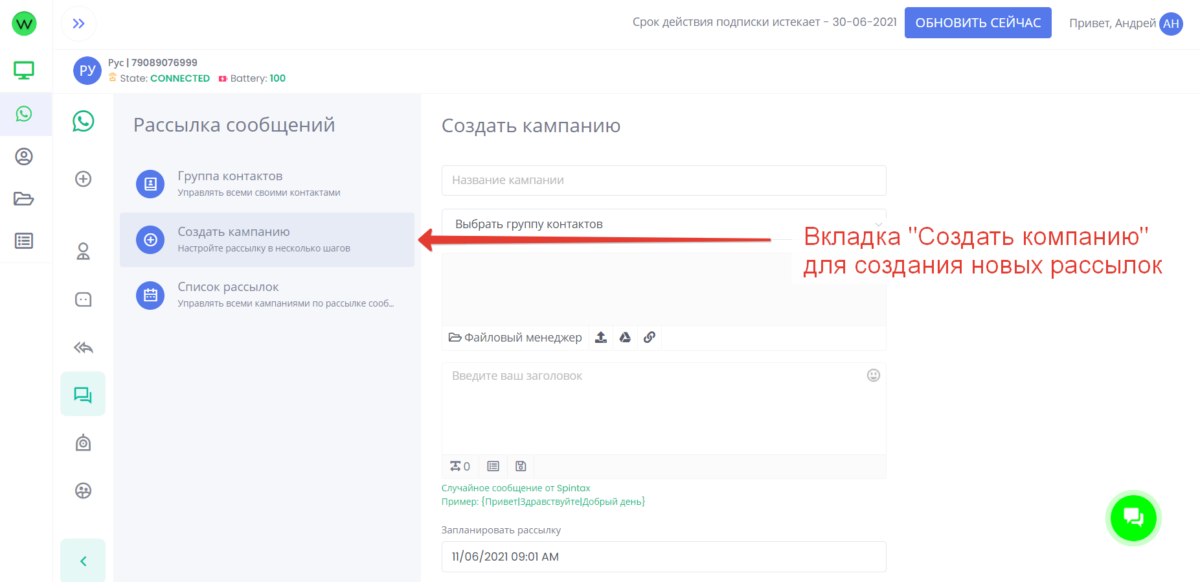Click the Battery: 100 indicator
This screenshot has width=1200, height=582.
[252, 78]
